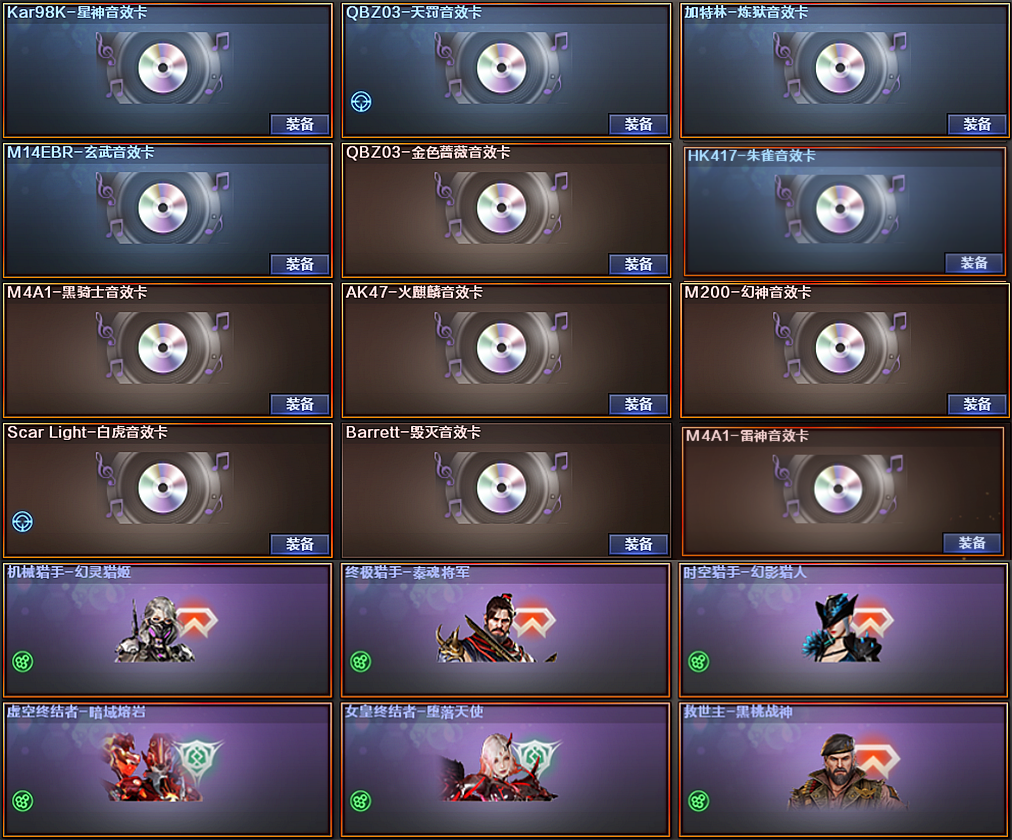
Task: Equip the AK47-火麒麟音效卡
Action: [638, 404]
